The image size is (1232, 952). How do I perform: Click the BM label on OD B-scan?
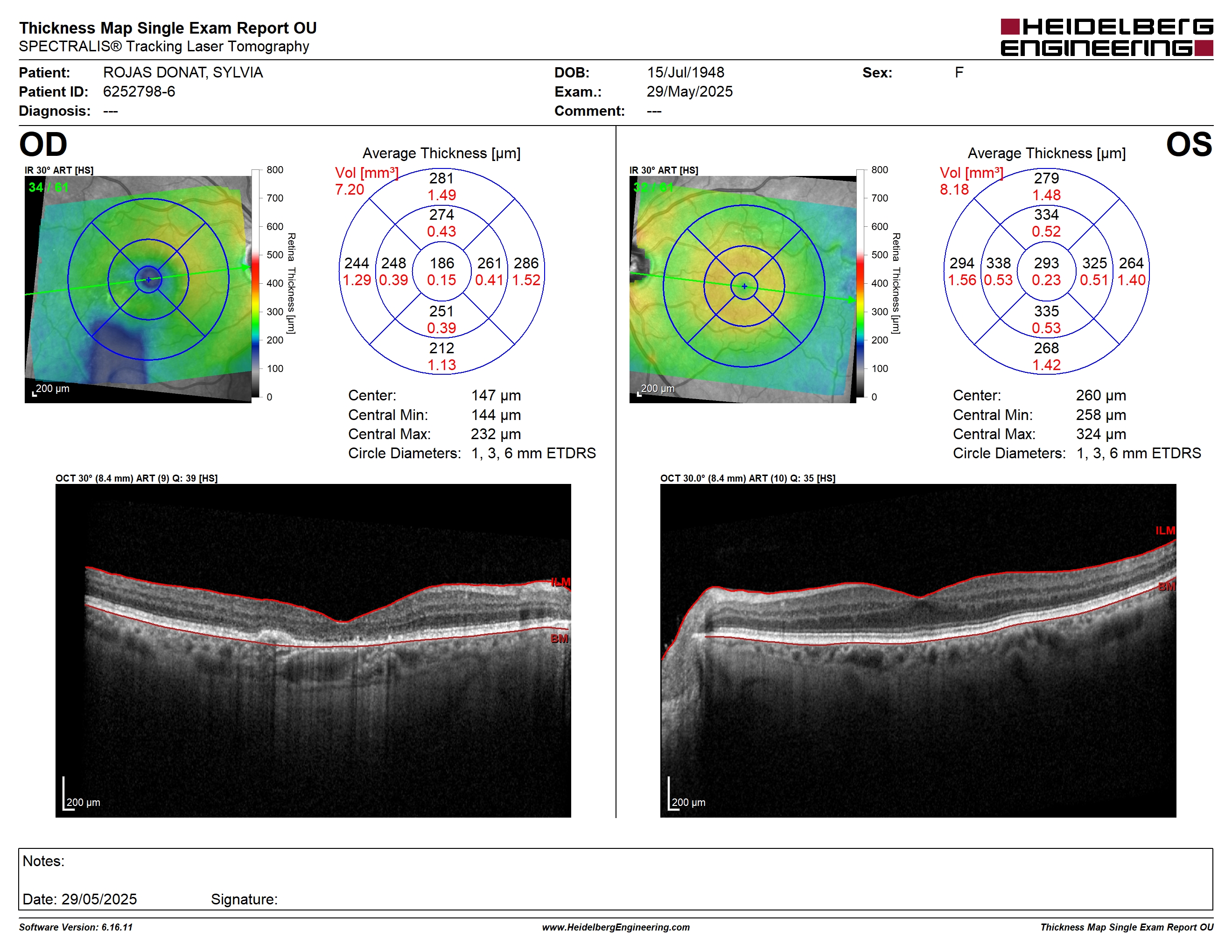pyautogui.click(x=559, y=639)
